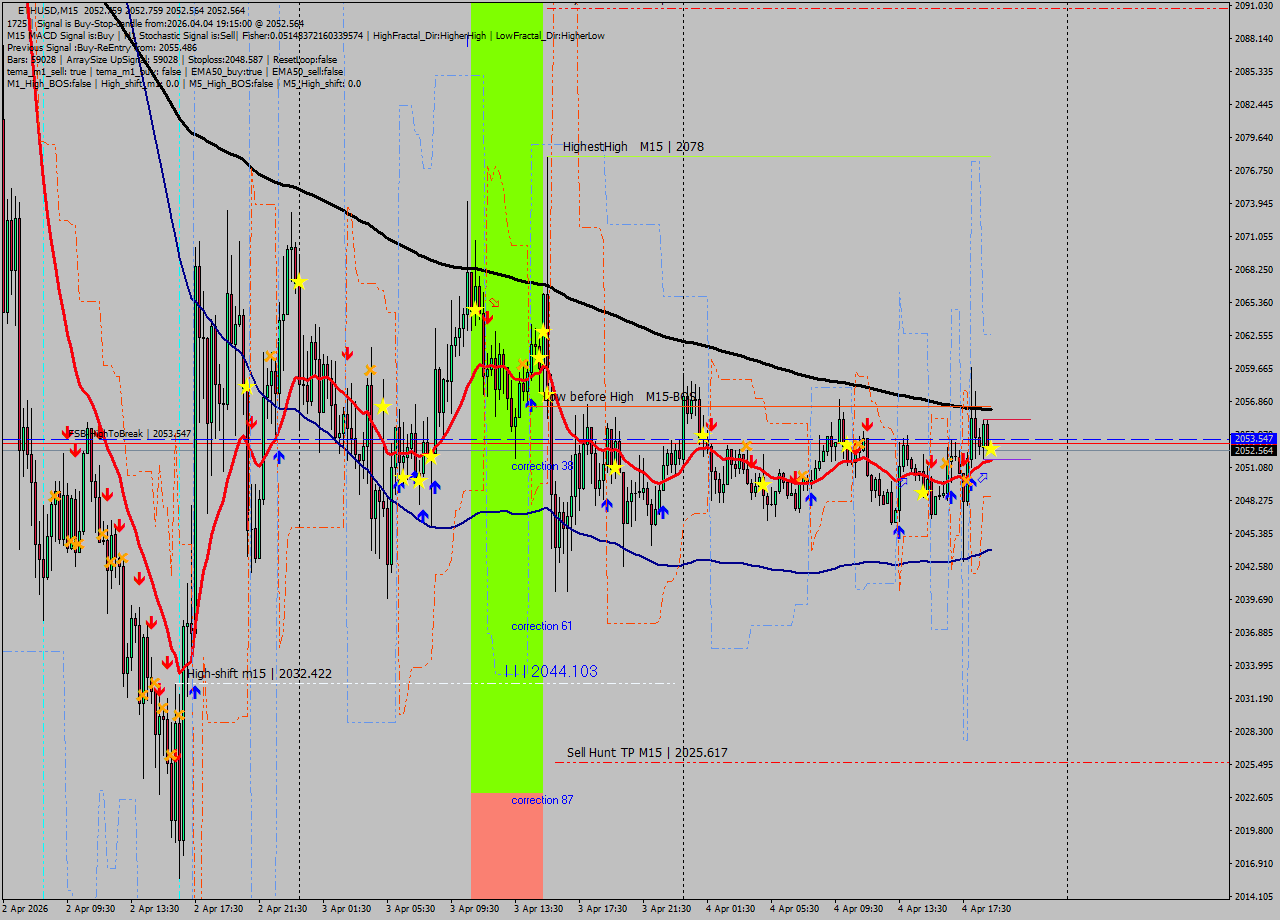Click the yellow star on the latest candle
Viewport: 1280px width, 920px height.
click(990, 450)
